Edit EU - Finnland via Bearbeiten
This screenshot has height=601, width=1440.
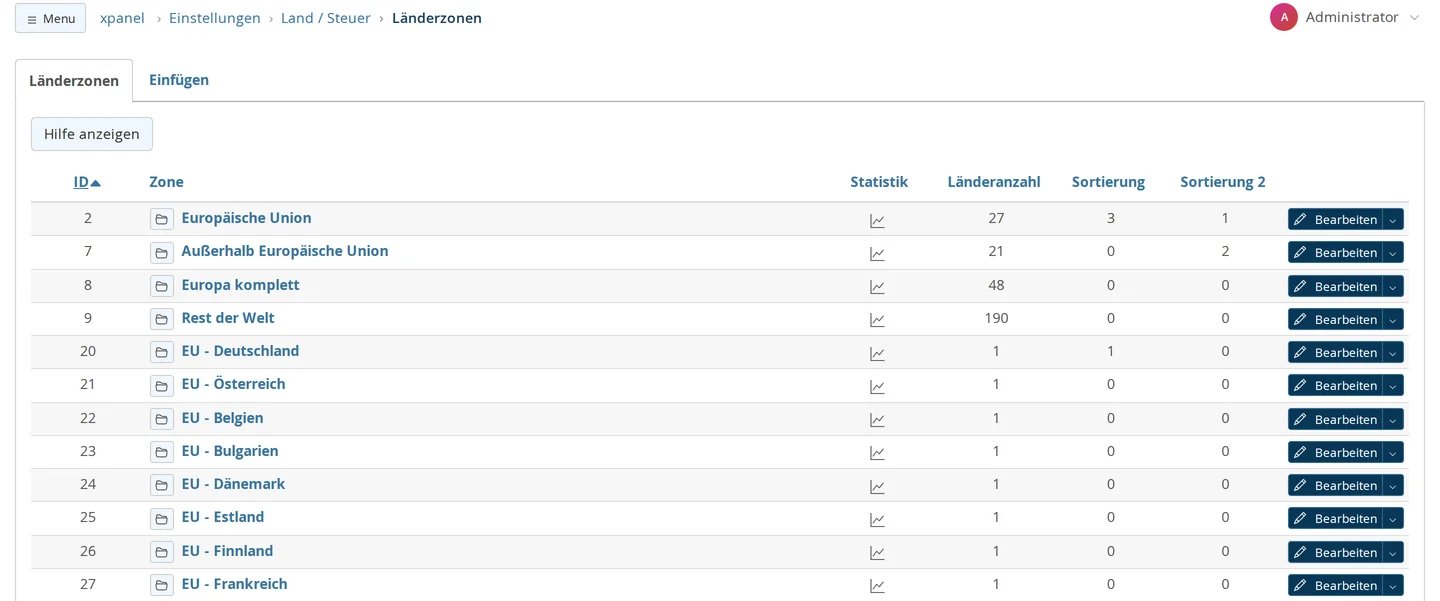(1335, 552)
